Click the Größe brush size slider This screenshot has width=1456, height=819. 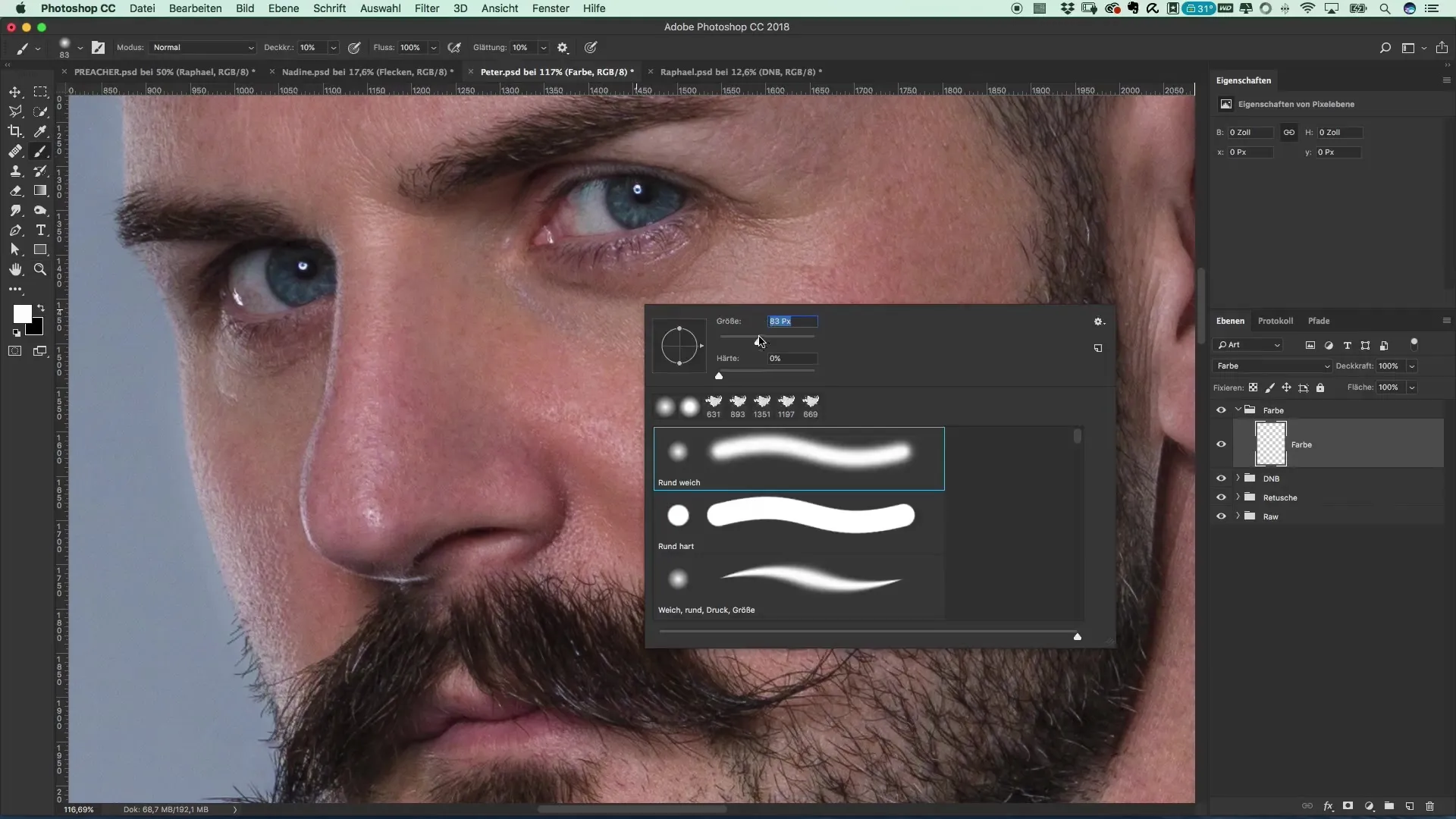[x=767, y=337]
